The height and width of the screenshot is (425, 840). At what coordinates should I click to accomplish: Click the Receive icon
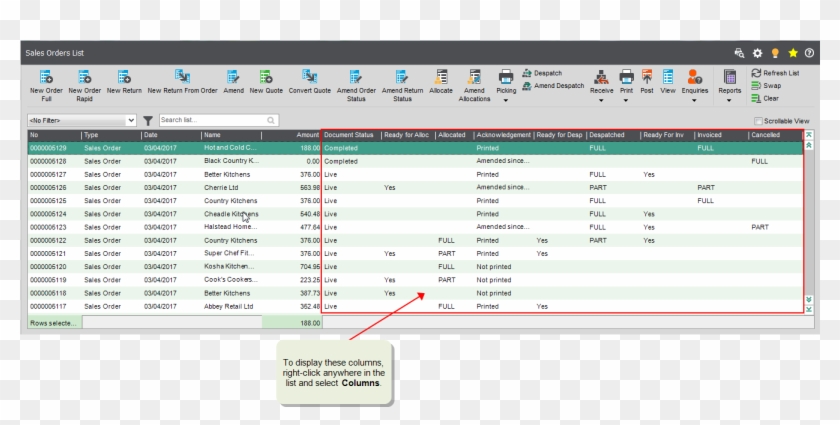tap(601, 77)
